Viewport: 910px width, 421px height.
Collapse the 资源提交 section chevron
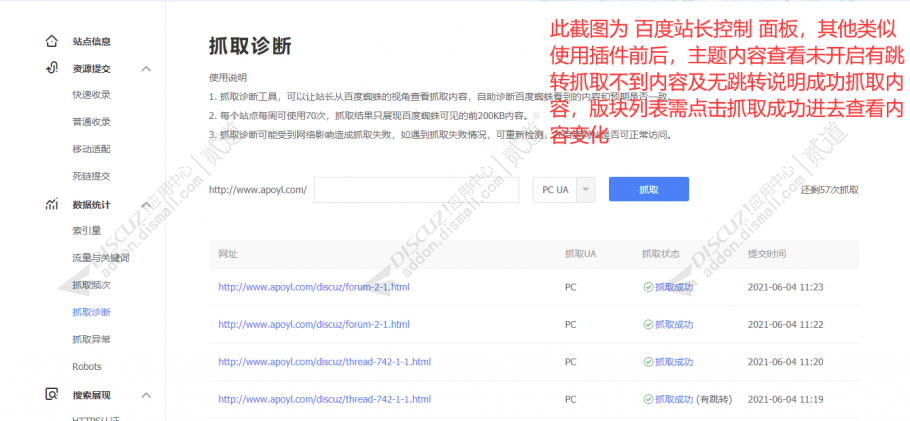(146, 69)
